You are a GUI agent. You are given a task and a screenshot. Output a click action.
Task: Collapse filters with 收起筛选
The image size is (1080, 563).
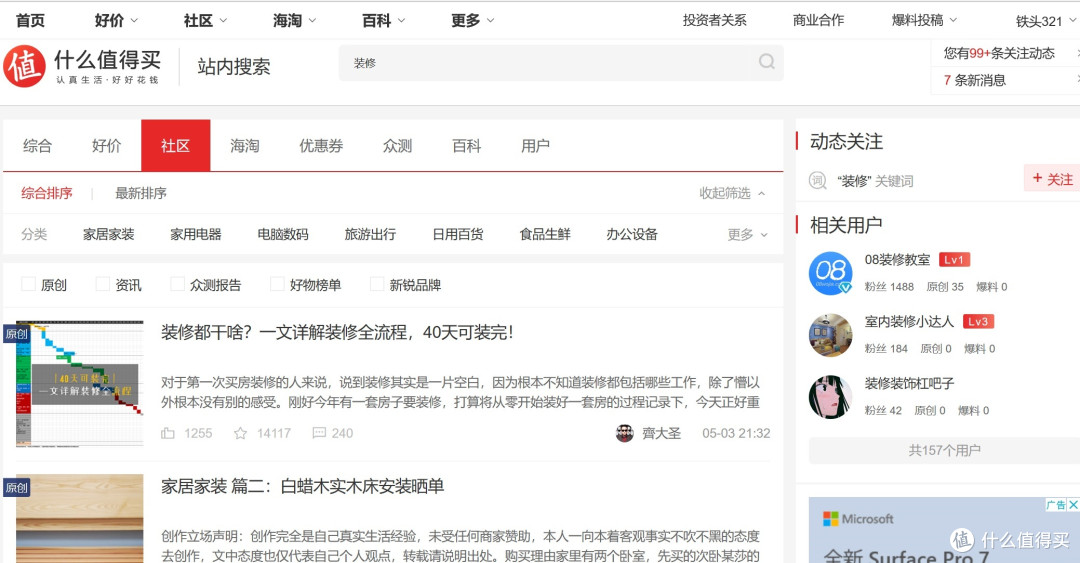732,193
